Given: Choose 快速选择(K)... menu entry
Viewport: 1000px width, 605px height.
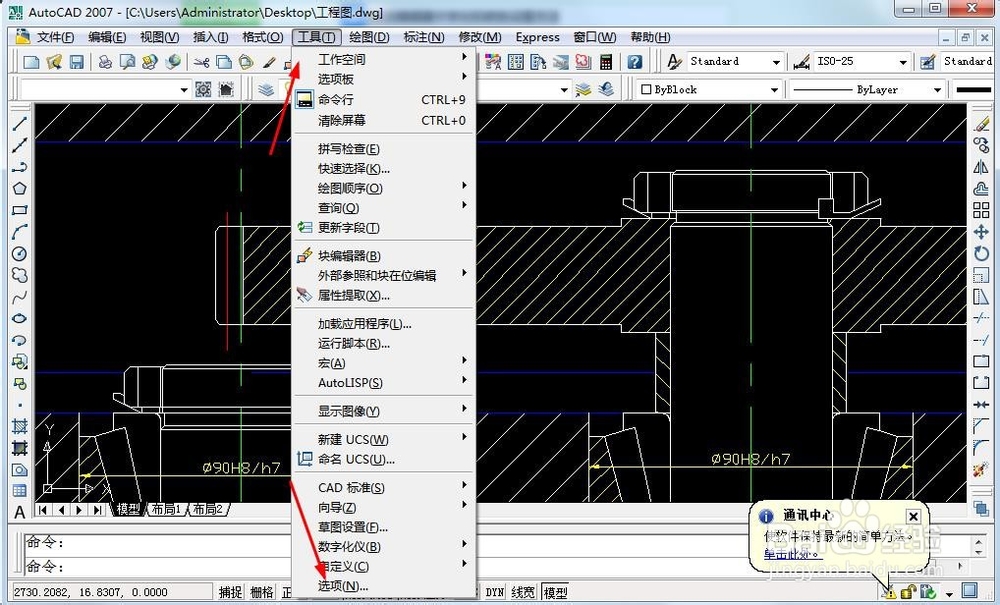Looking at the screenshot, I should pyautogui.click(x=385, y=168).
